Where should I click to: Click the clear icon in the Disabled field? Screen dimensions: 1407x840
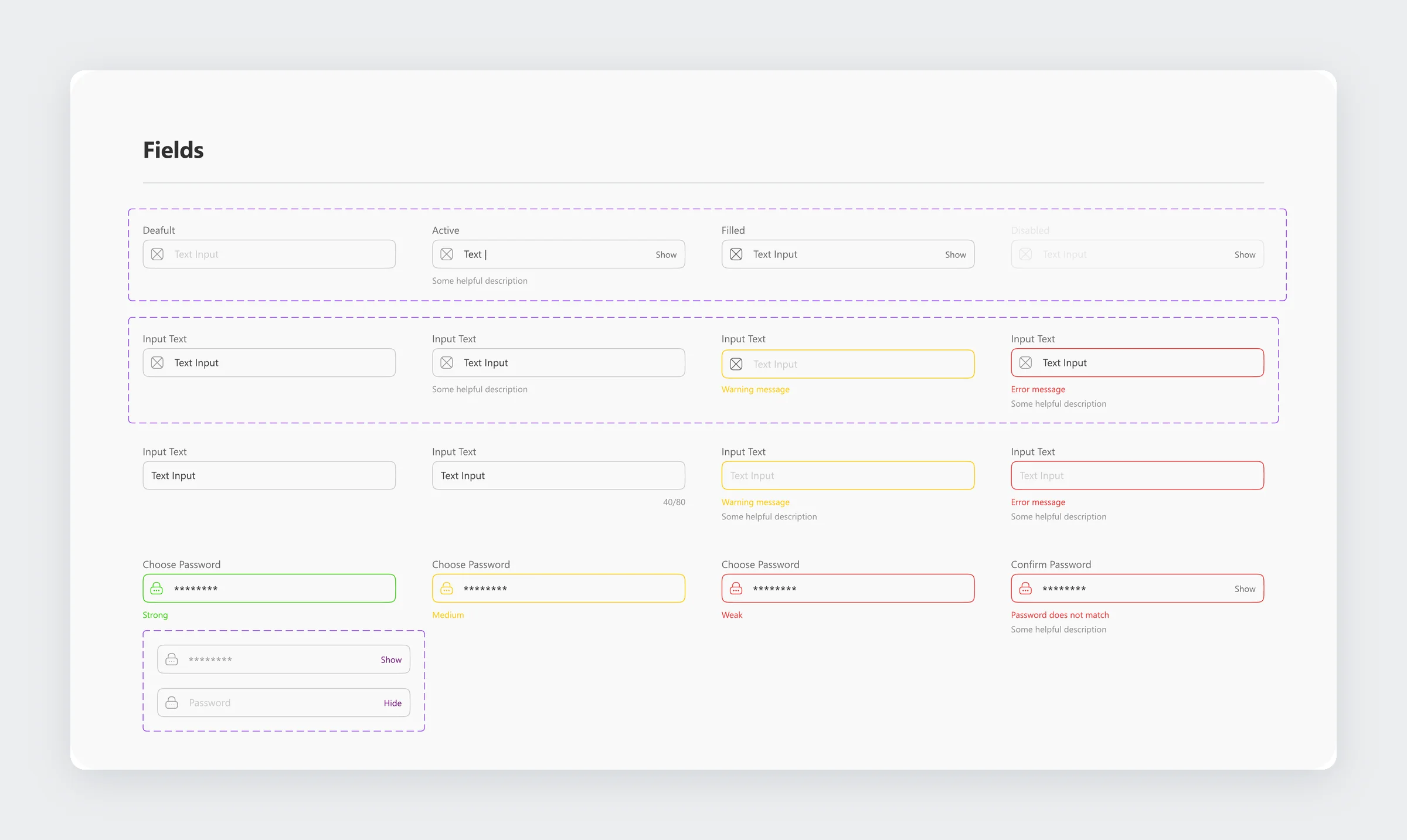click(x=1025, y=254)
